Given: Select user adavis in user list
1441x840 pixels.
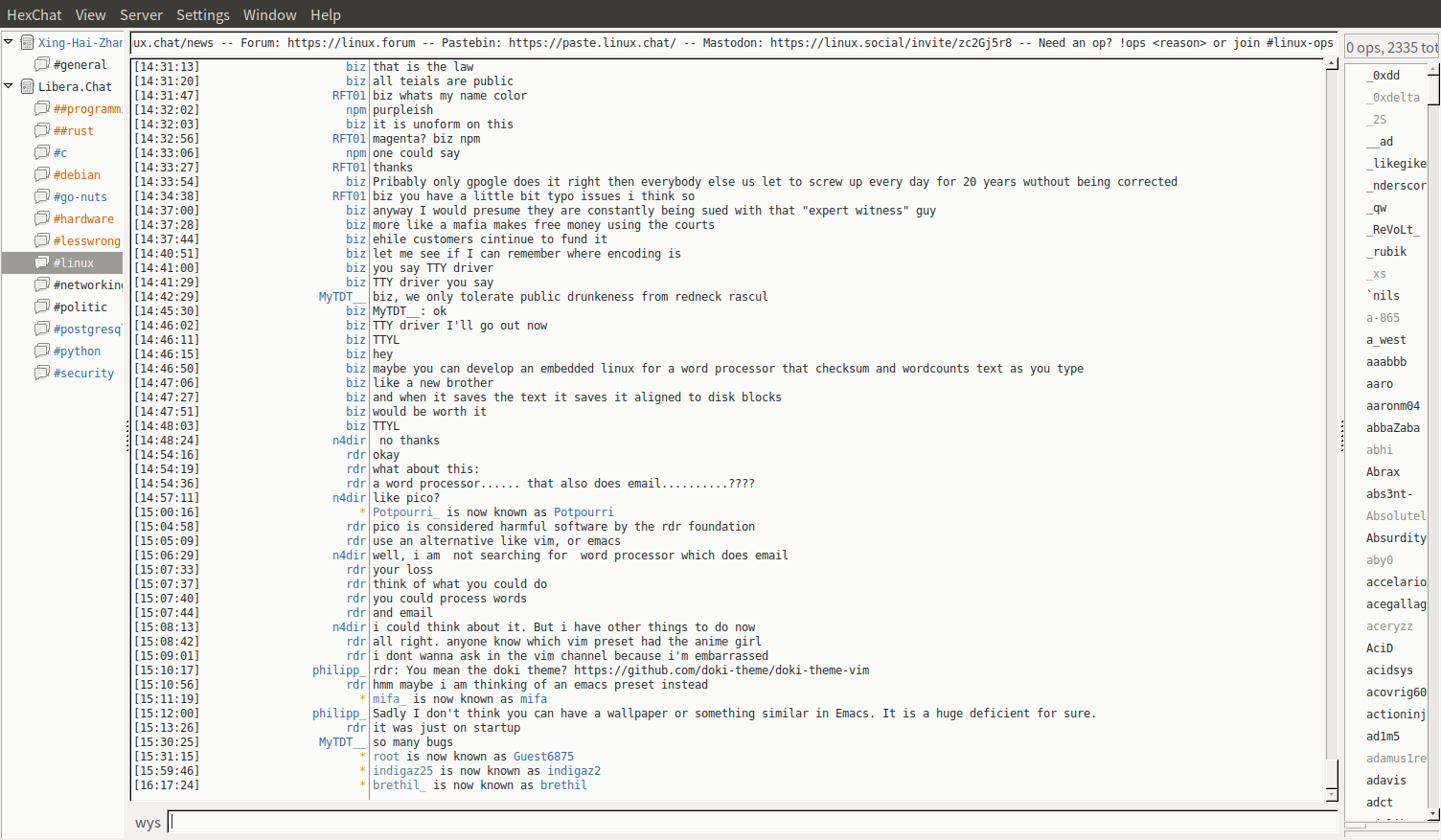Looking at the screenshot, I should [1386, 781].
